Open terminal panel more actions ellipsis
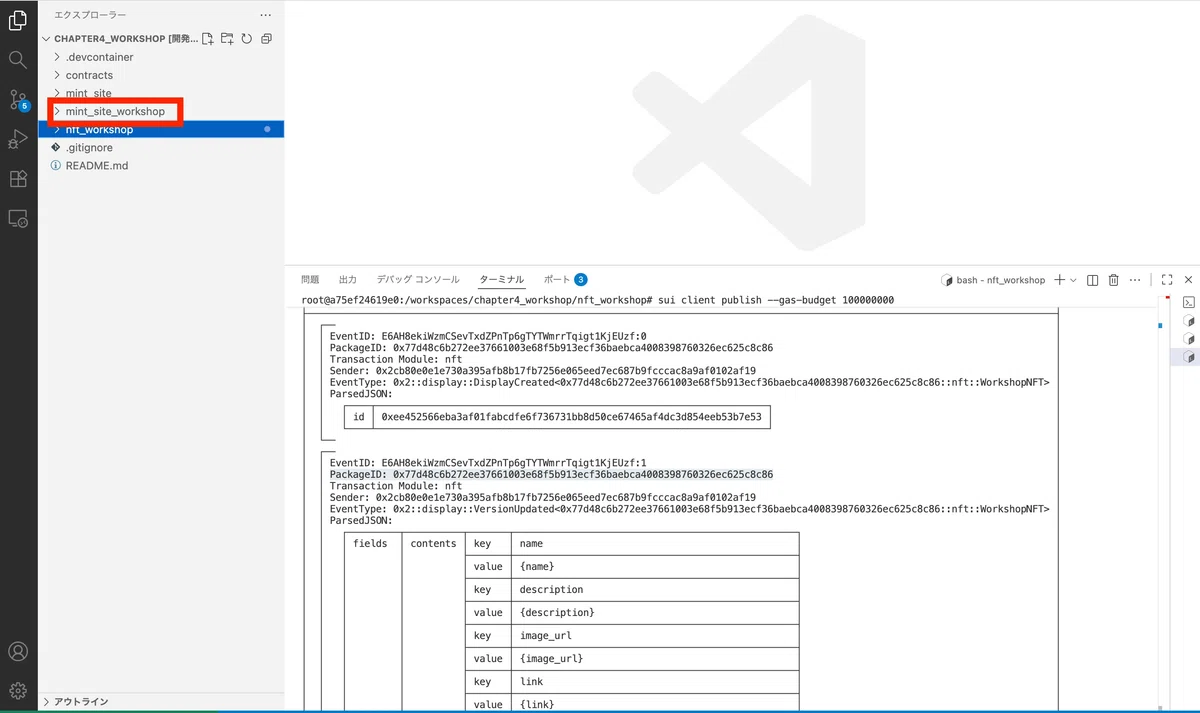Image resolution: width=1200 pixels, height=713 pixels. tap(1136, 280)
